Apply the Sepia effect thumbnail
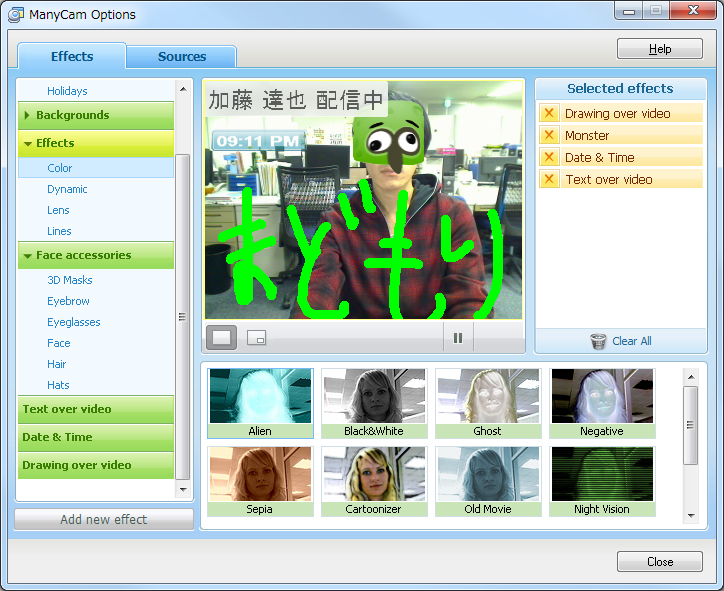724x591 pixels. click(260, 481)
